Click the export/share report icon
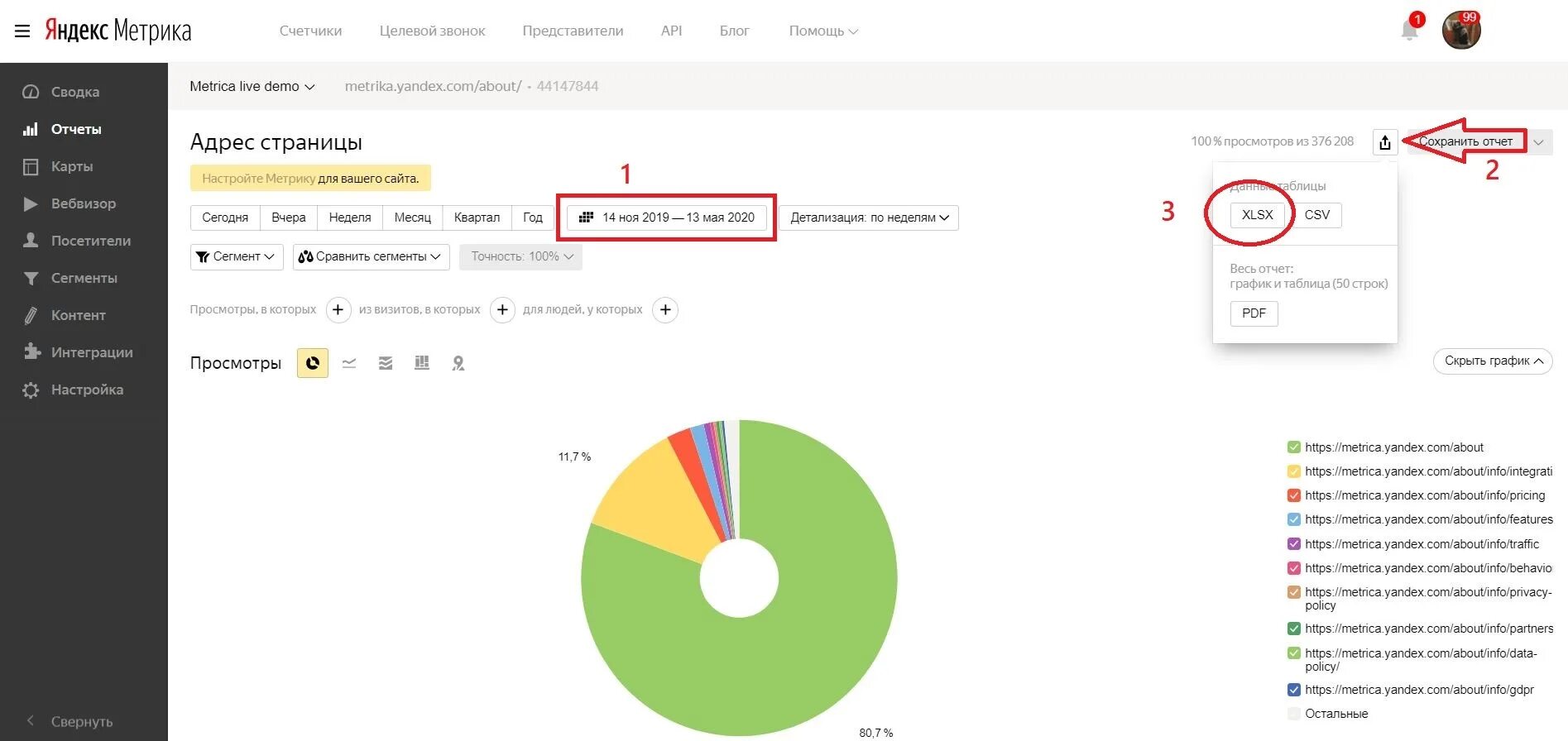This screenshot has height=741, width=1568. [1385, 142]
